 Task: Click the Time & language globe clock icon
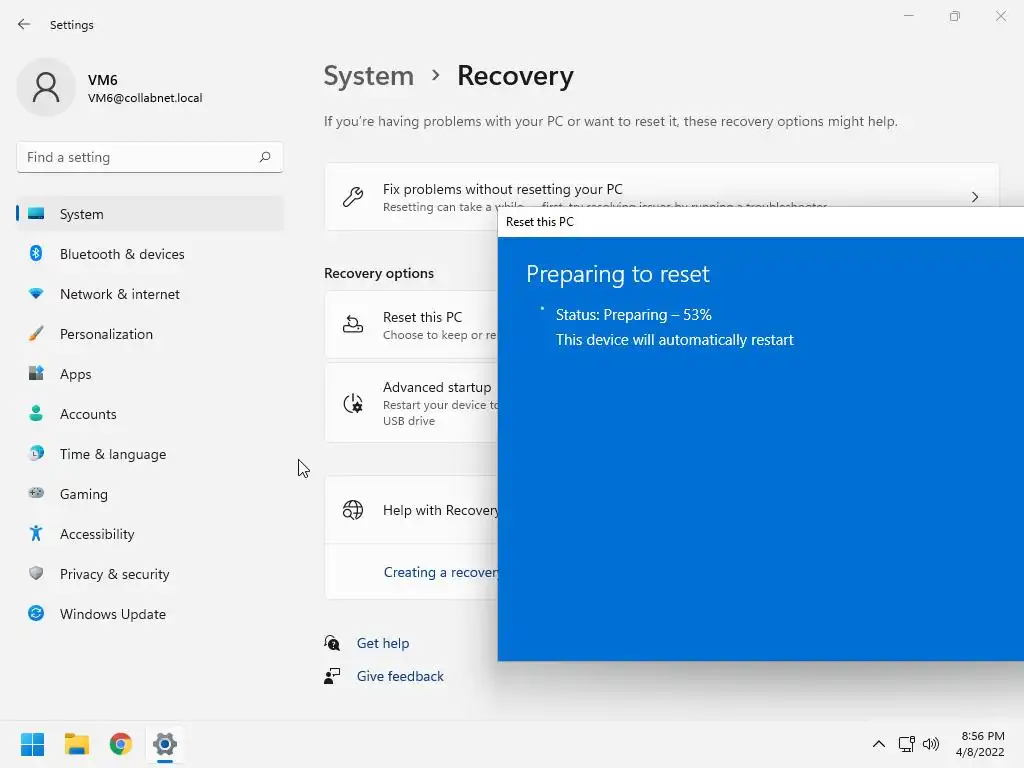tap(36, 453)
